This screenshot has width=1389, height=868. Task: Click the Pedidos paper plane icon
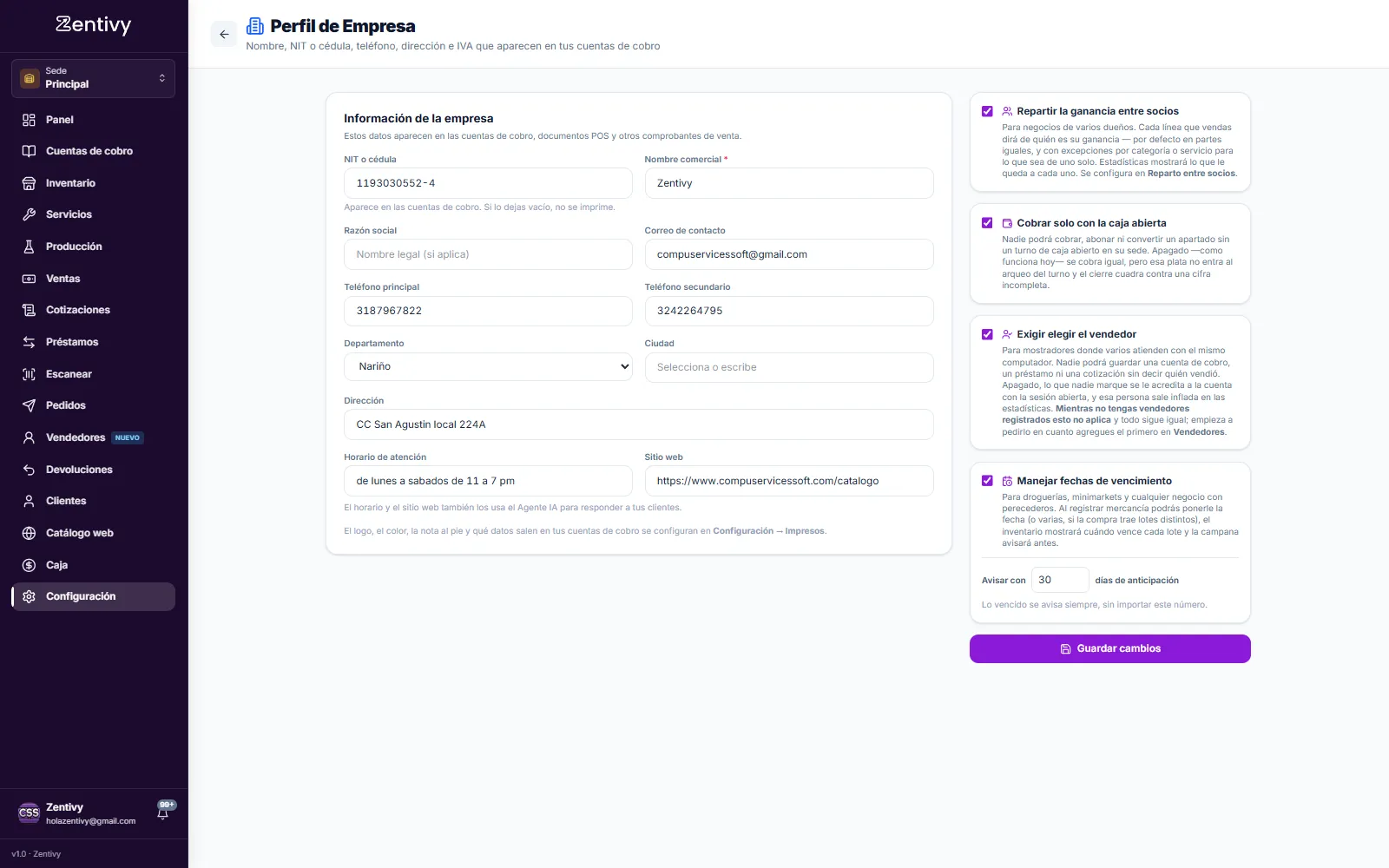29,405
